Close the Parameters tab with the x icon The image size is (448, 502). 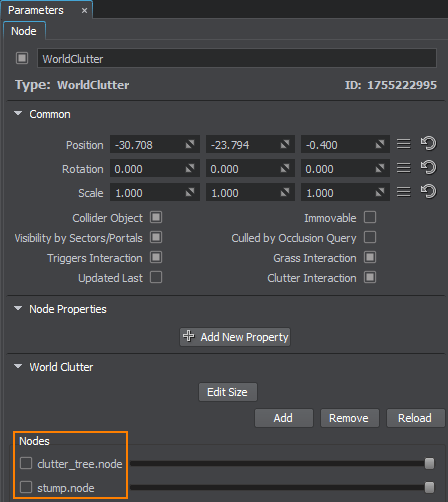(85, 11)
